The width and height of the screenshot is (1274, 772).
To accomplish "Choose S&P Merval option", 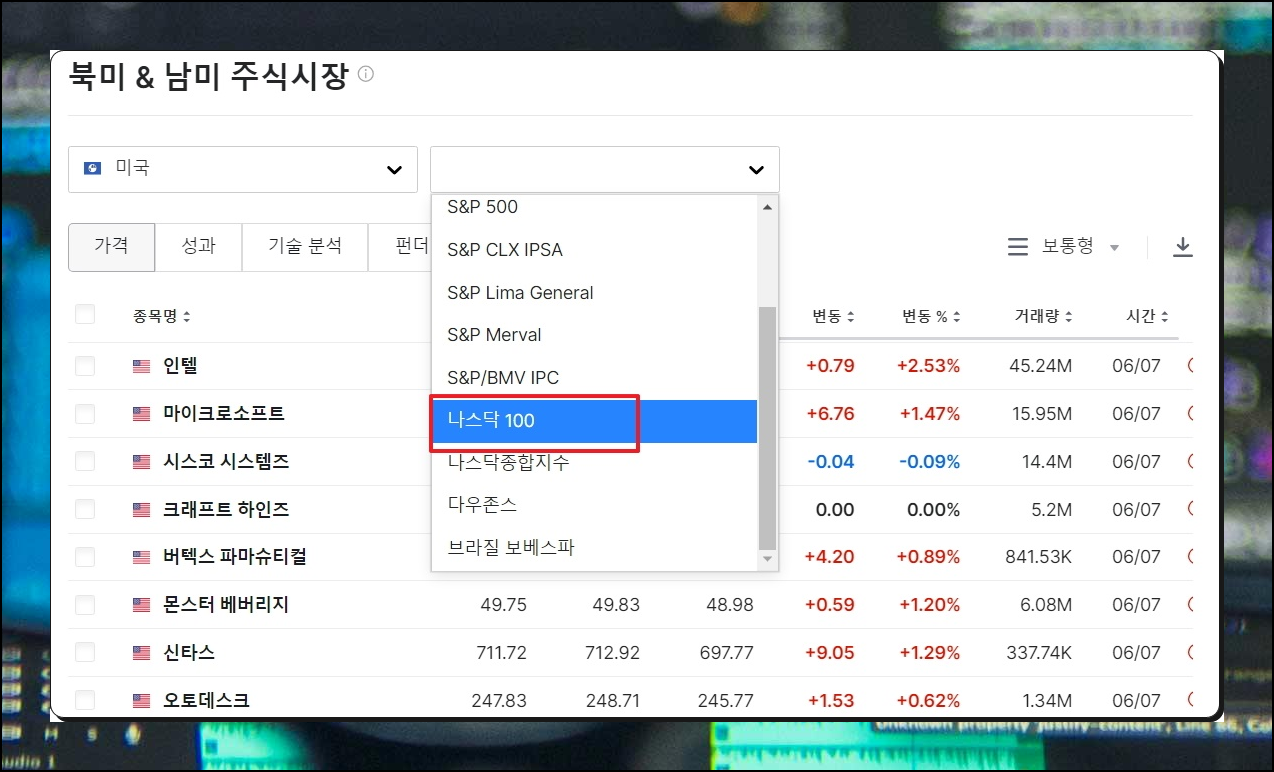I will (x=594, y=335).
